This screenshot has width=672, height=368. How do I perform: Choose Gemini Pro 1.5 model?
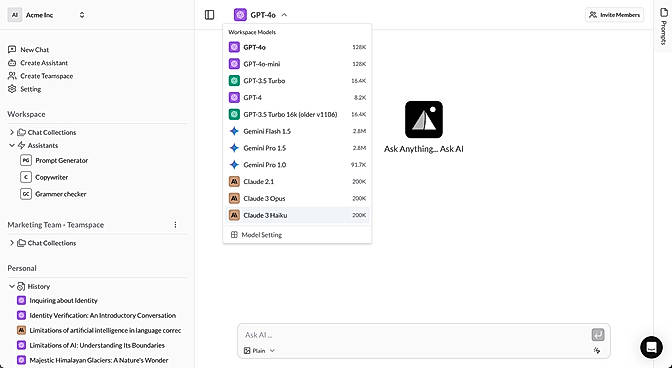point(297,148)
